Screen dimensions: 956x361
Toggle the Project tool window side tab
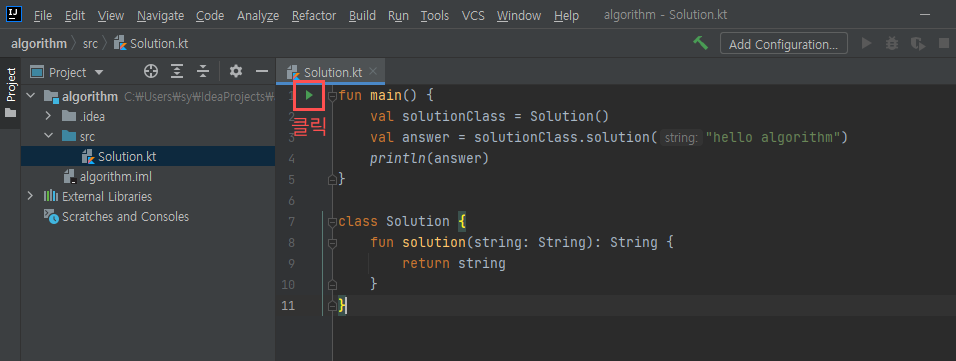[10, 93]
